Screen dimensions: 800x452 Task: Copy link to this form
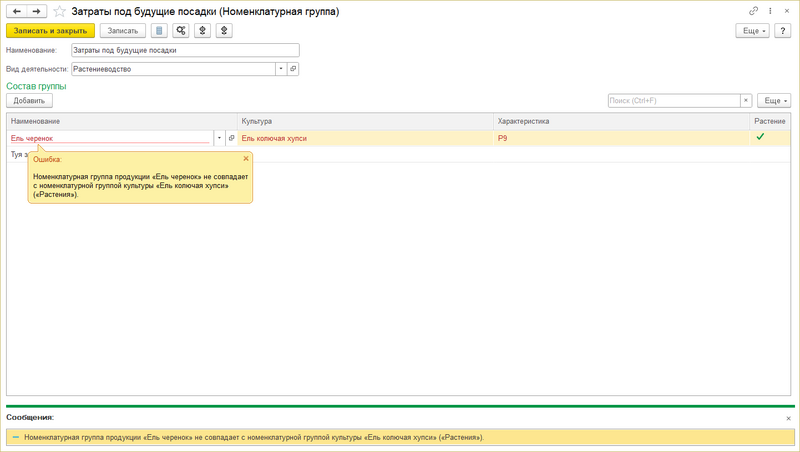[753, 11]
